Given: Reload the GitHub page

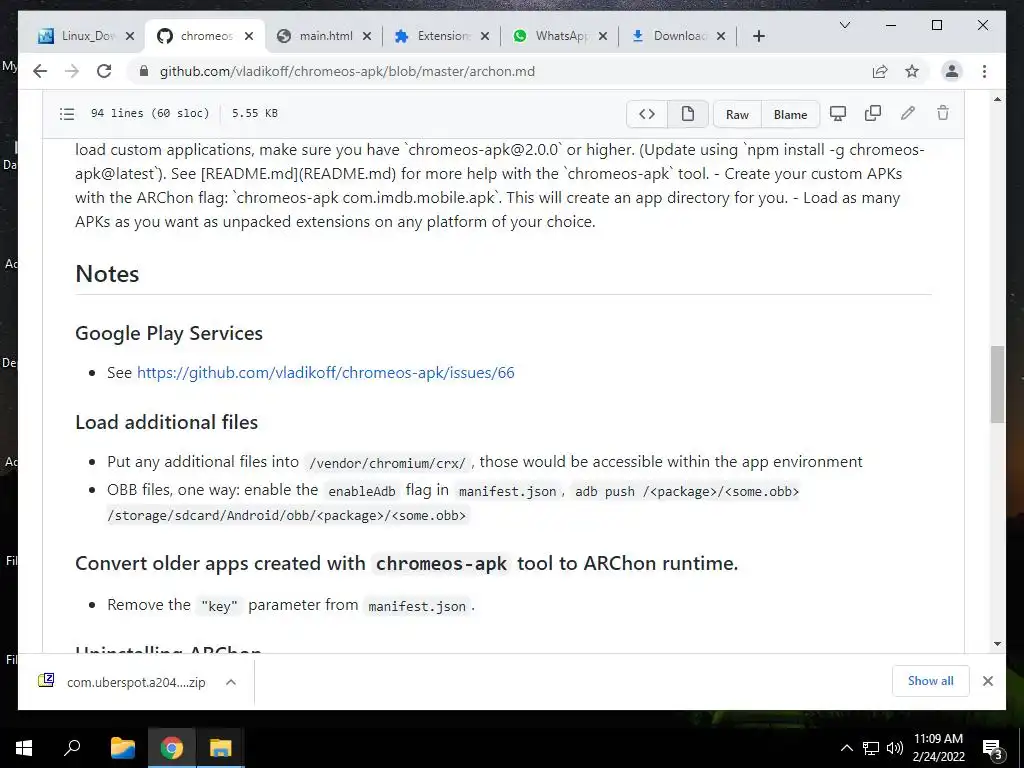Looking at the screenshot, I should pos(104,71).
